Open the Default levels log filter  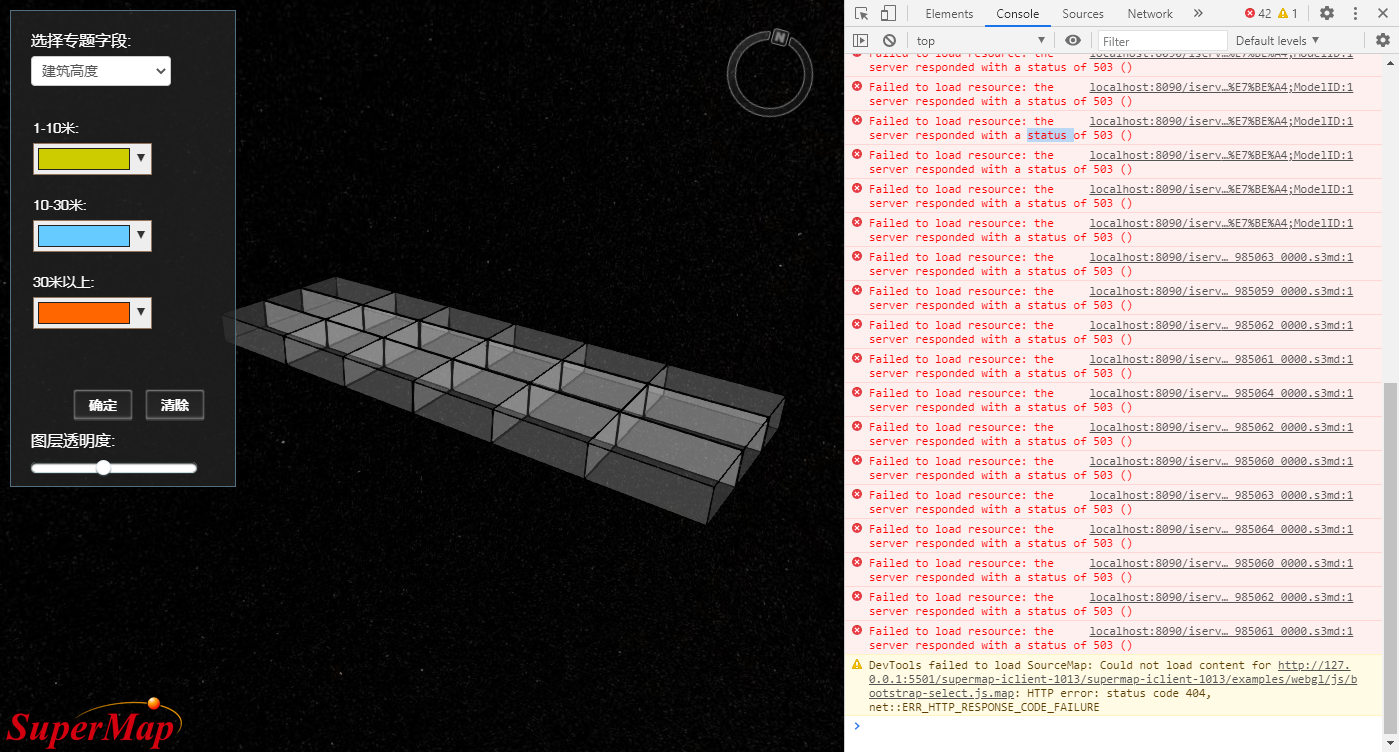(1277, 40)
